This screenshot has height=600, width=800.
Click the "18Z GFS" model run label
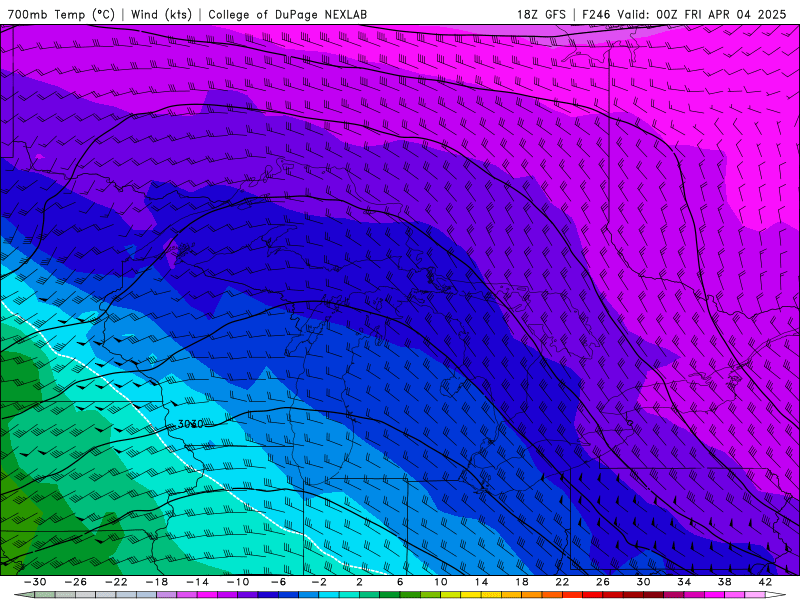[x=541, y=14]
